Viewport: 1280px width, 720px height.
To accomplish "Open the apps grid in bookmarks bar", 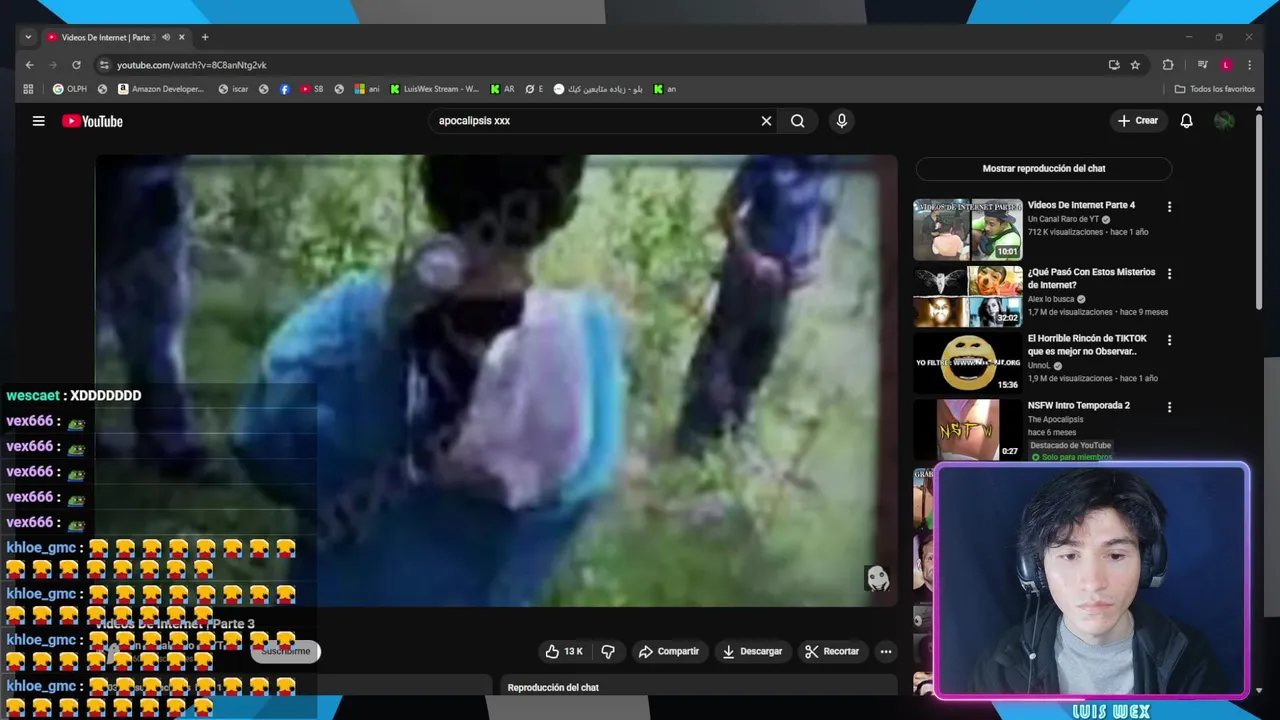I will 28,89.
